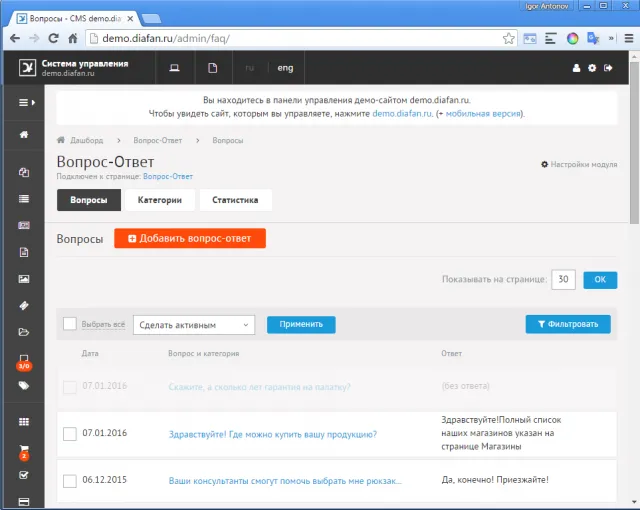Open question about consultants choosing backpack
Image resolution: width=640 pixels, height=510 pixels.
[285, 481]
